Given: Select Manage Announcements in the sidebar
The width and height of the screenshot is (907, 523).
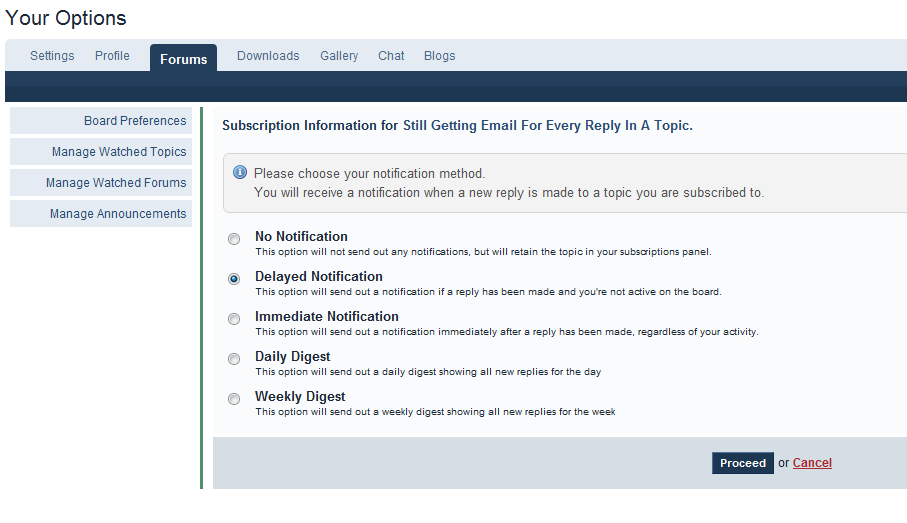Looking at the screenshot, I should click(x=101, y=213).
